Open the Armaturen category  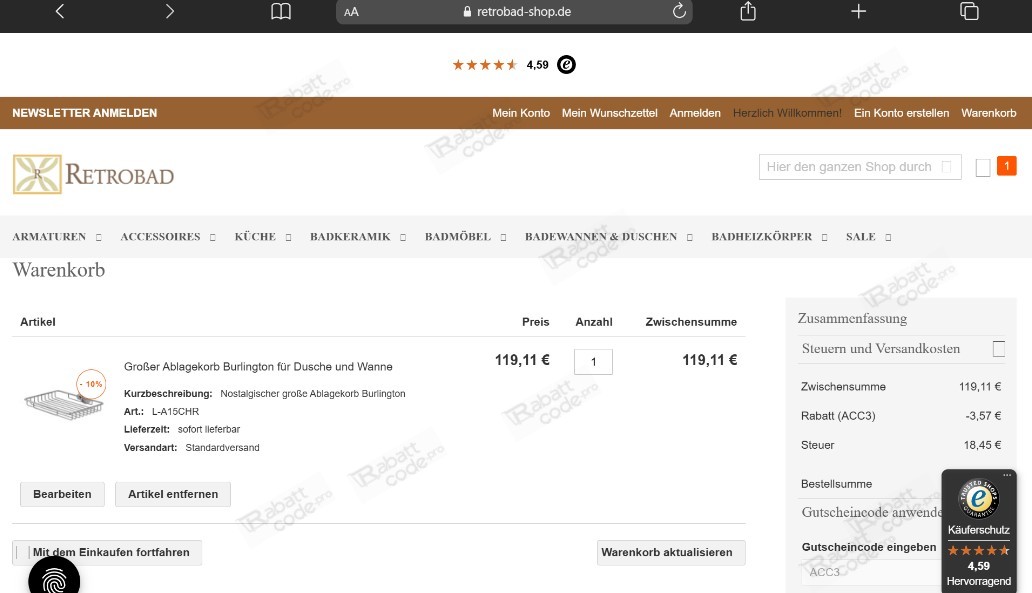point(49,237)
